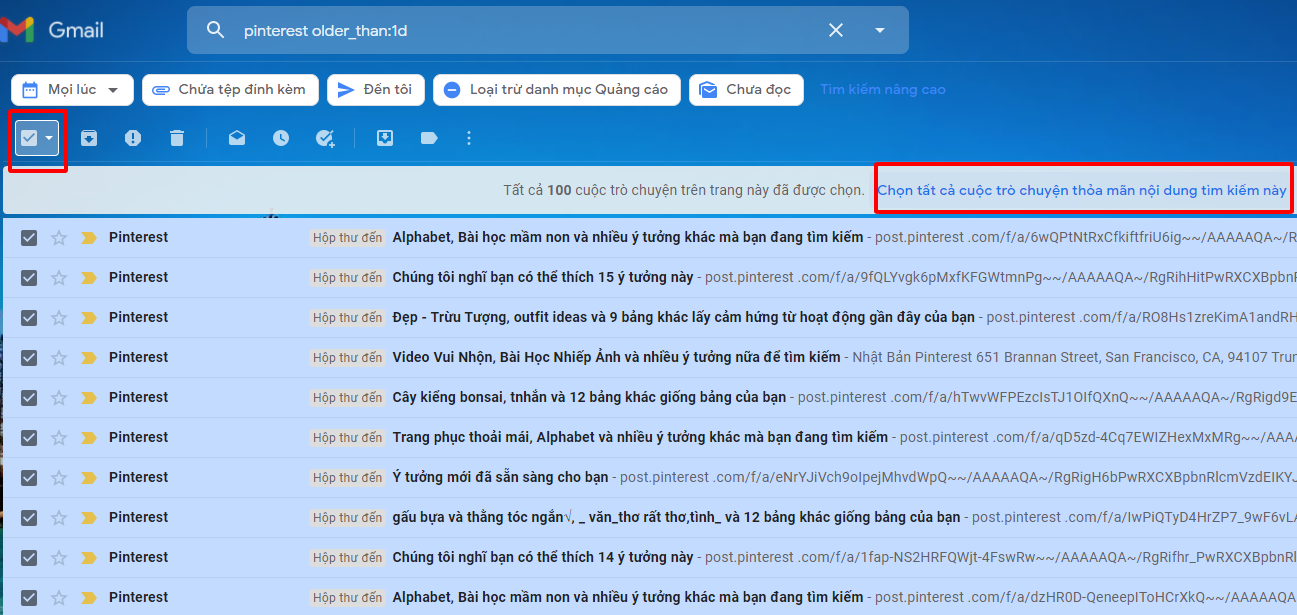Screen dimensions: 1297x615
Task: Snooze selected conversations with clock icon
Action: click(x=281, y=138)
